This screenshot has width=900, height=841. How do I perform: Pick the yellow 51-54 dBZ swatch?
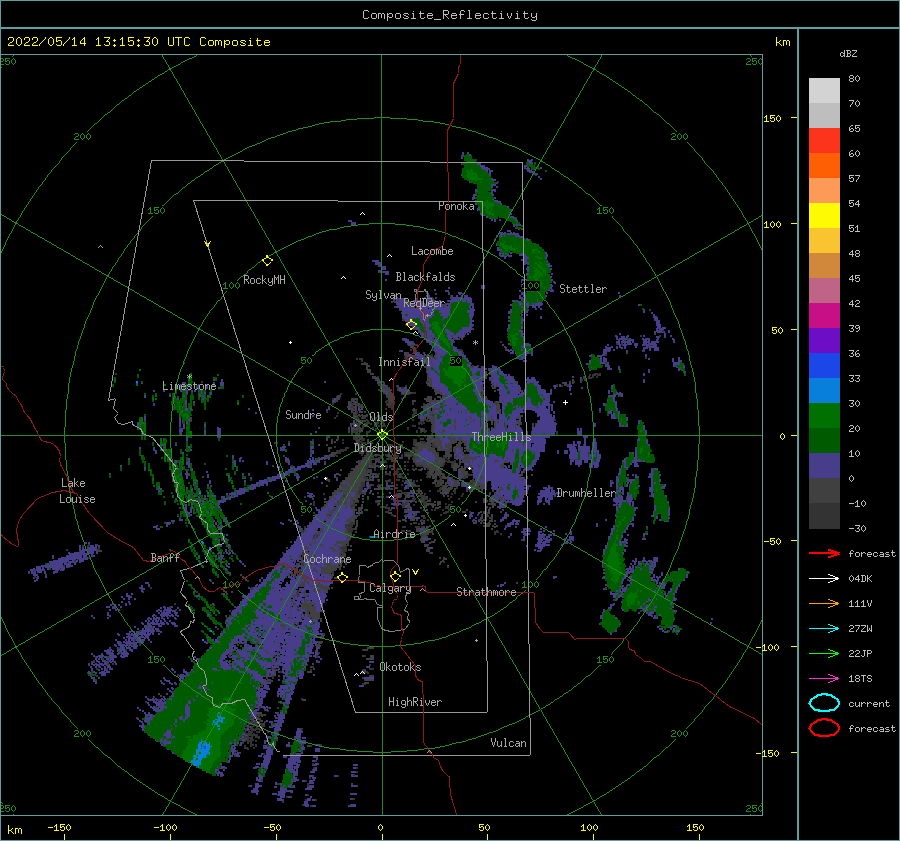[x=824, y=216]
